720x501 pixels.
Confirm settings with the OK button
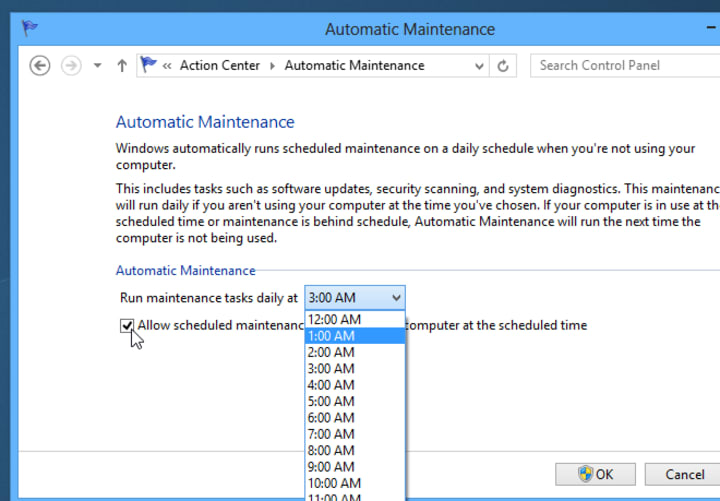point(595,474)
